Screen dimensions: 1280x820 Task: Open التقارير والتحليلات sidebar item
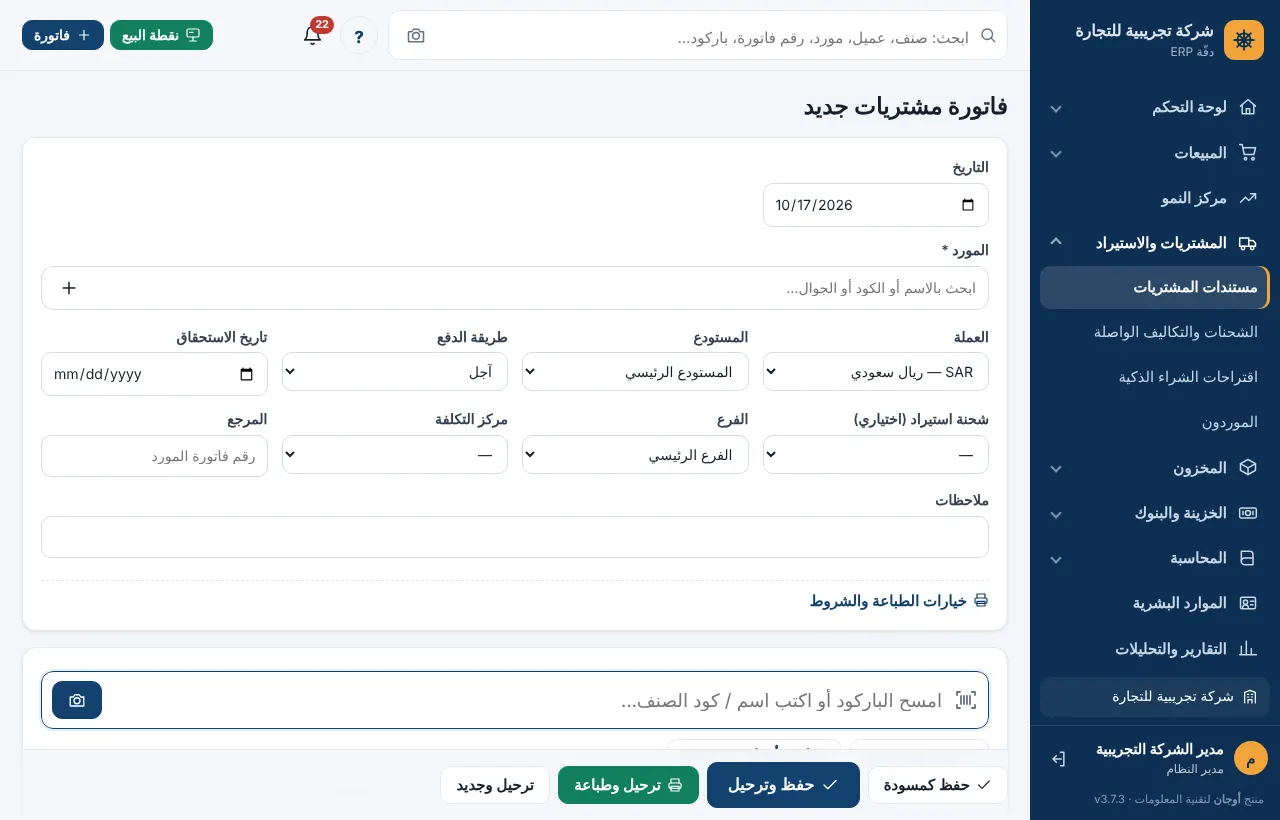1155,649
